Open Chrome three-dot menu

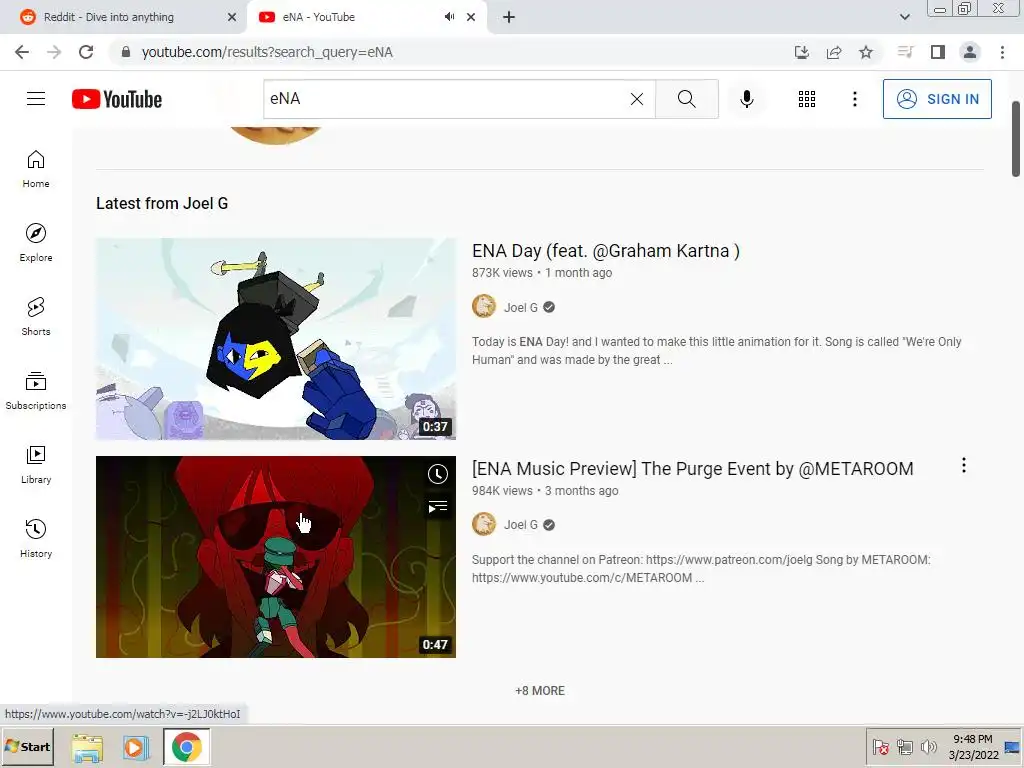point(1002,52)
